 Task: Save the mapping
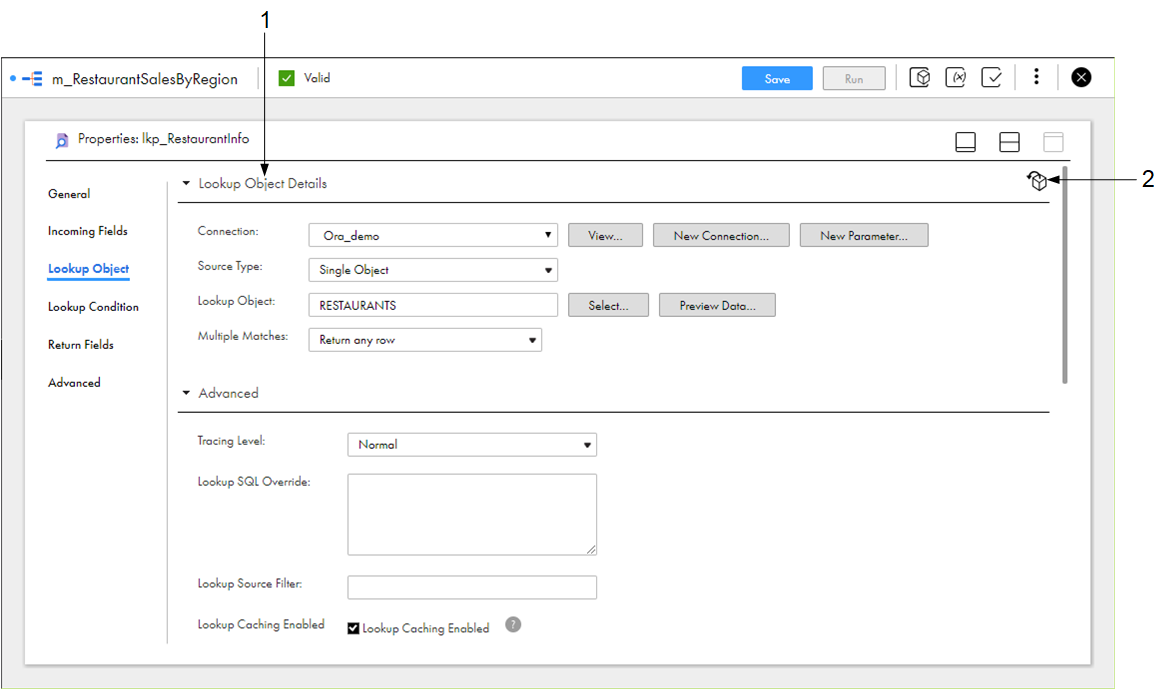tap(777, 78)
